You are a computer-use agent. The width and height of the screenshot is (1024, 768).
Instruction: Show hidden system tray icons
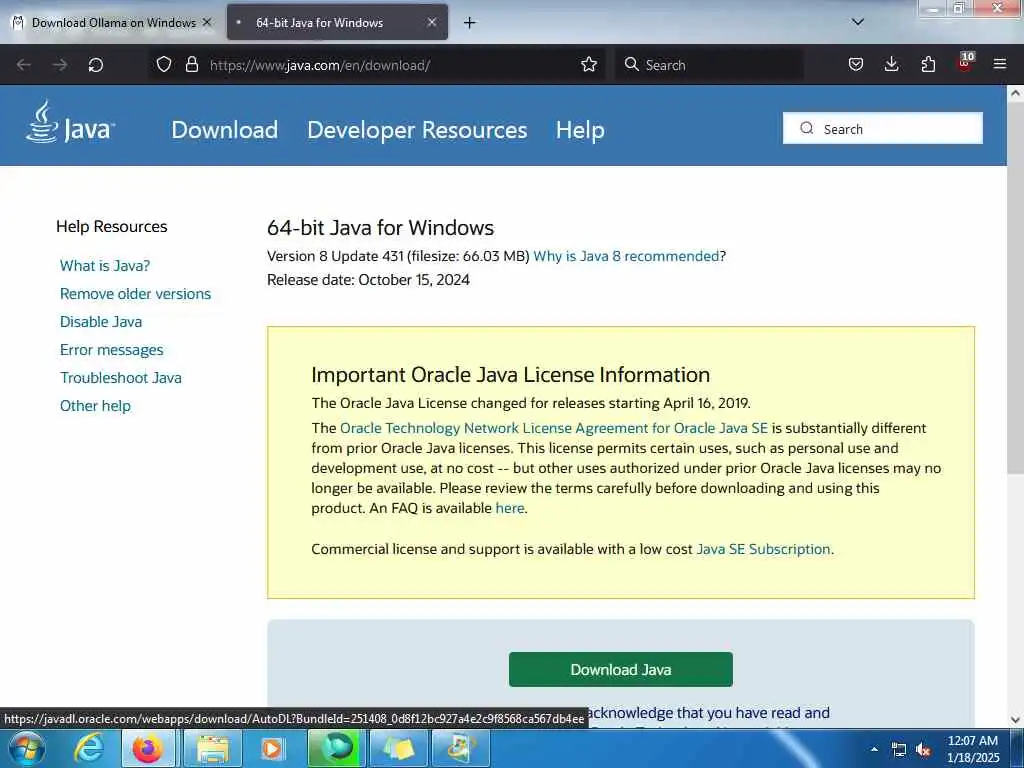[x=874, y=750]
